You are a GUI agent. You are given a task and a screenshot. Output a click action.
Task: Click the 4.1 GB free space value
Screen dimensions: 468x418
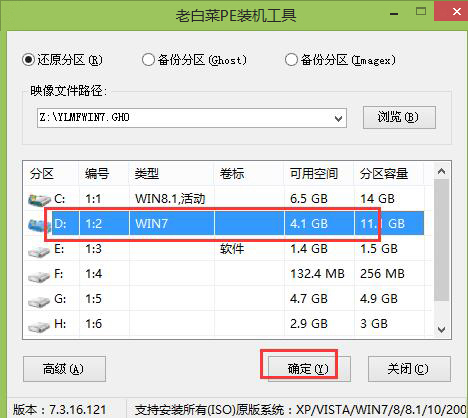(x=309, y=224)
